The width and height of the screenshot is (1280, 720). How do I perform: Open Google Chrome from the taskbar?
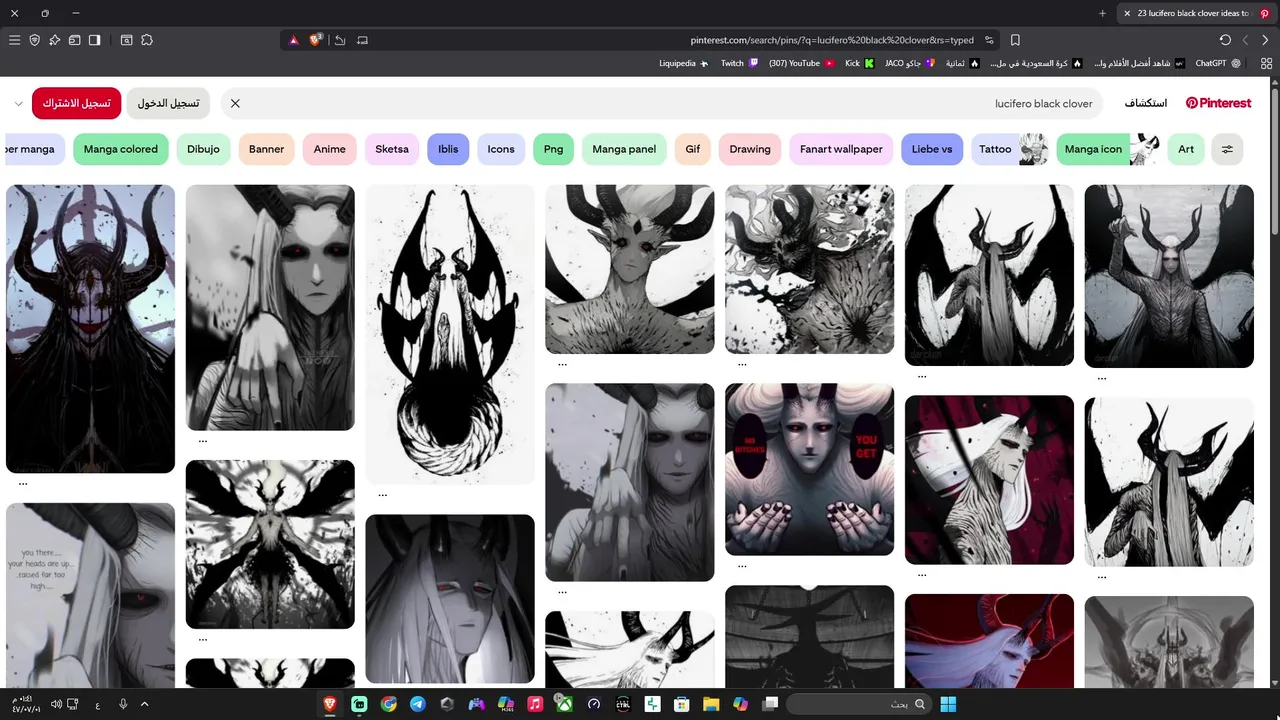(389, 704)
